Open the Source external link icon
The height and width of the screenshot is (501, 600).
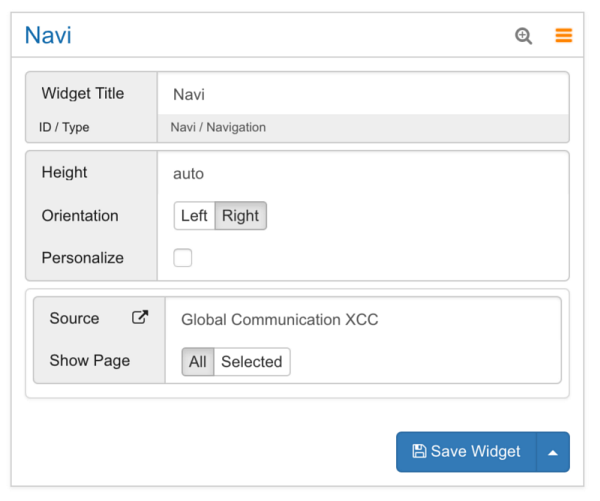coord(141,318)
